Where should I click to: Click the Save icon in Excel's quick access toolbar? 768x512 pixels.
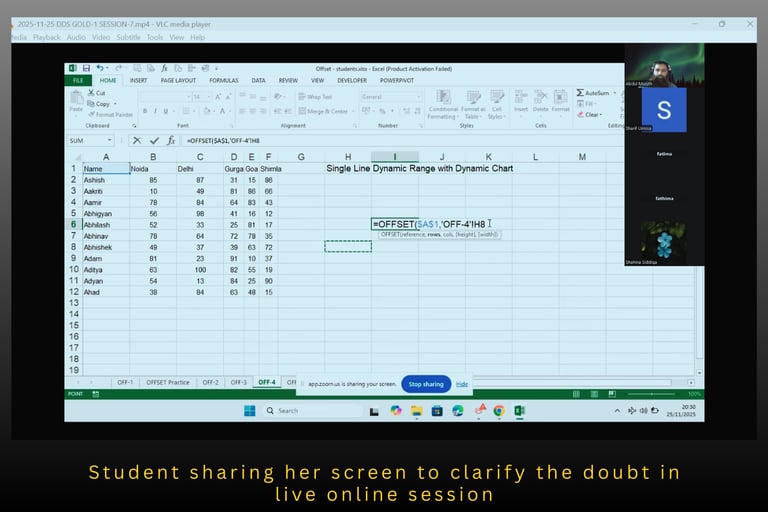[x=86, y=68]
